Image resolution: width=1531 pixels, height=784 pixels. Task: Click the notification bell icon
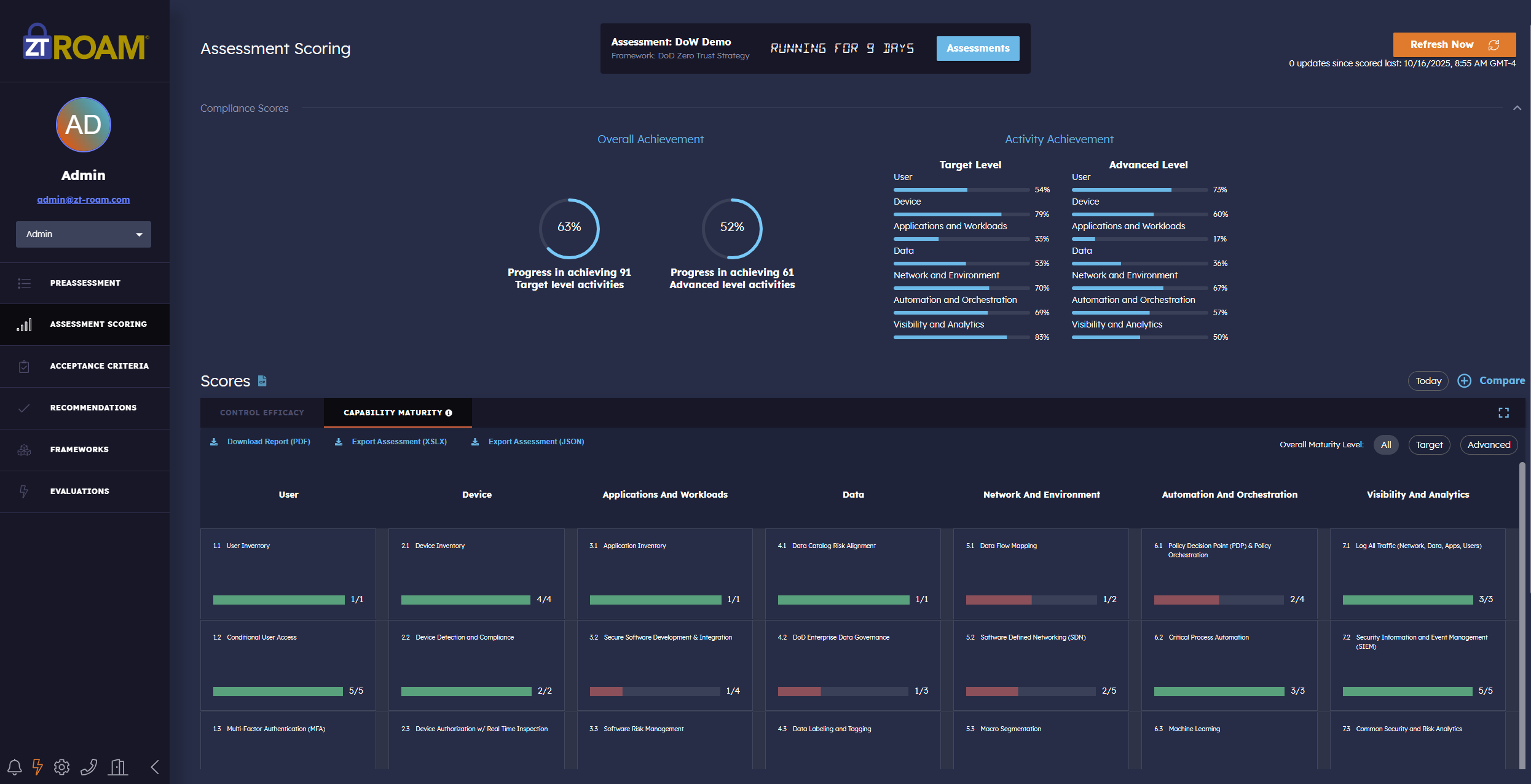15,767
